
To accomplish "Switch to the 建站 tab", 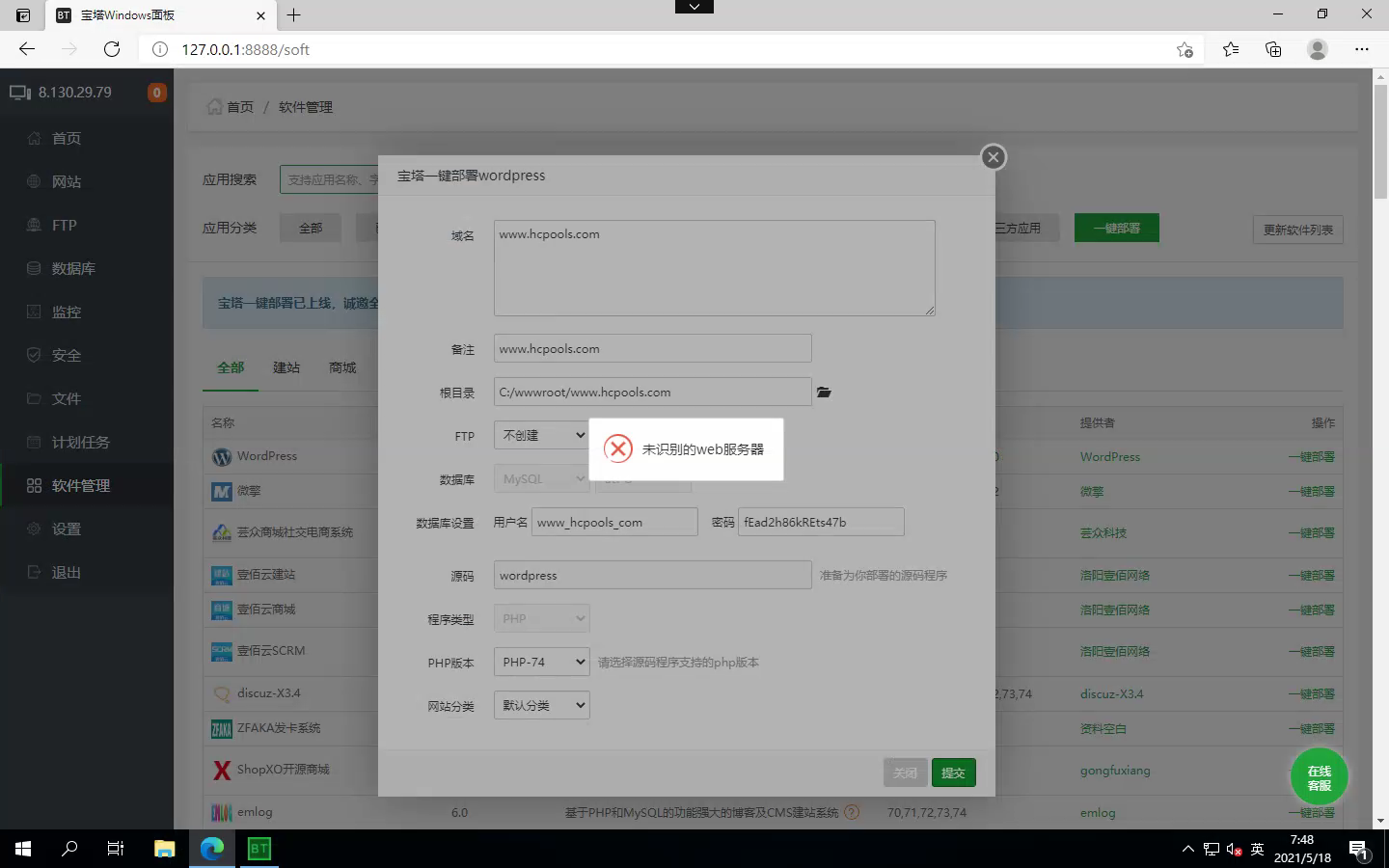I will pyautogui.click(x=286, y=367).
